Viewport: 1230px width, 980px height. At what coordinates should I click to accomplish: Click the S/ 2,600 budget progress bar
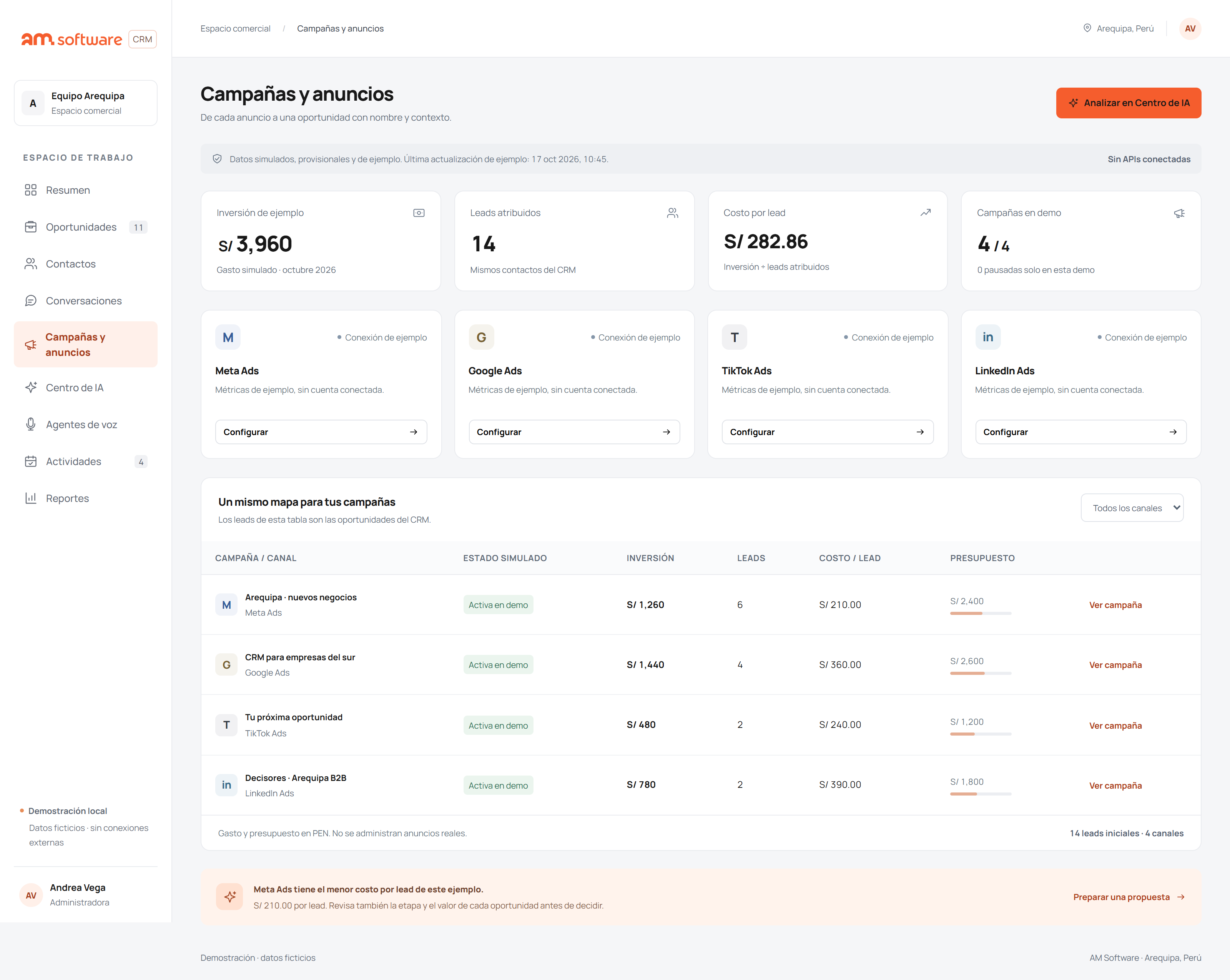coord(980,673)
